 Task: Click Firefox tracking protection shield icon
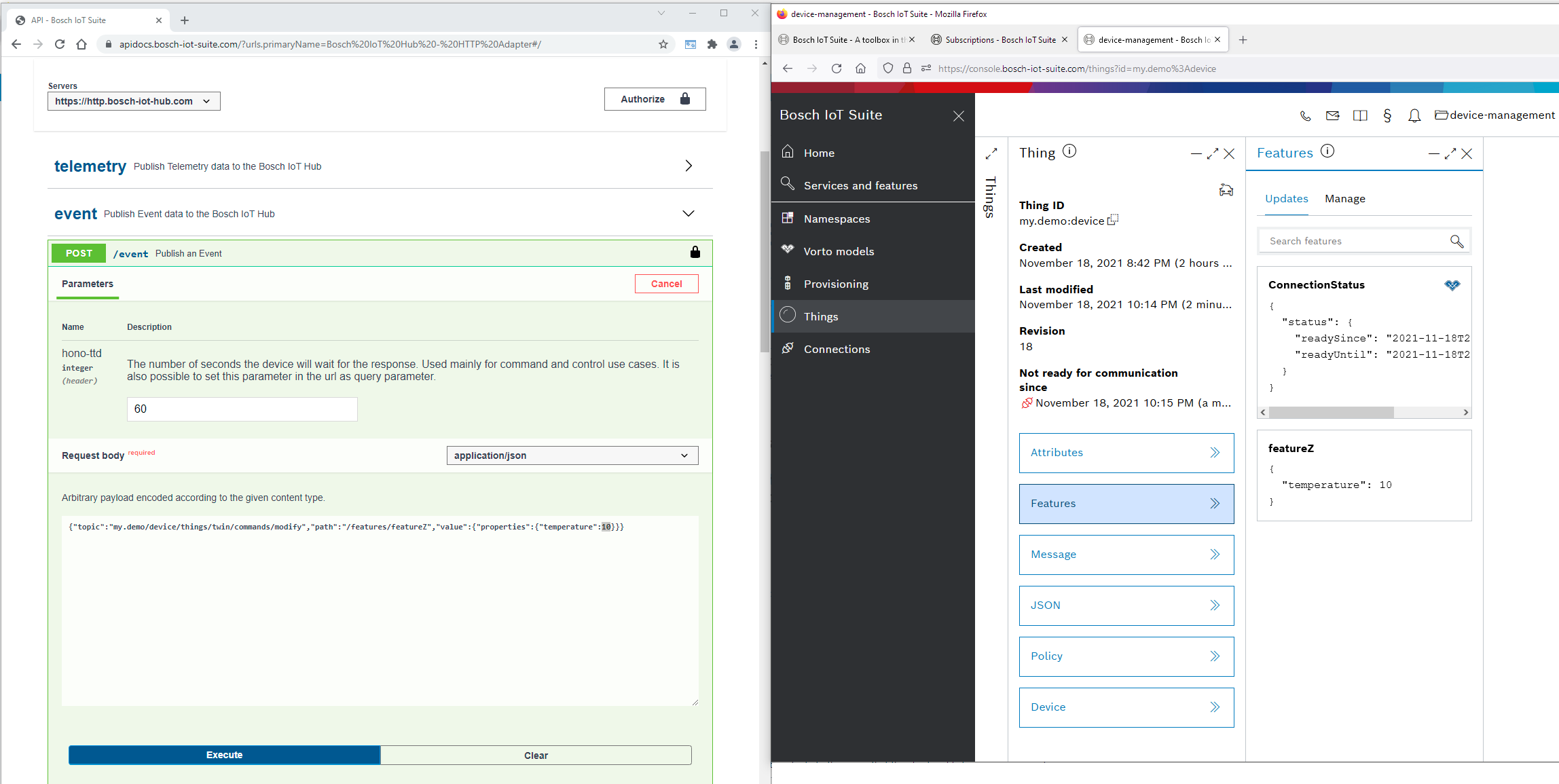point(887,69)
